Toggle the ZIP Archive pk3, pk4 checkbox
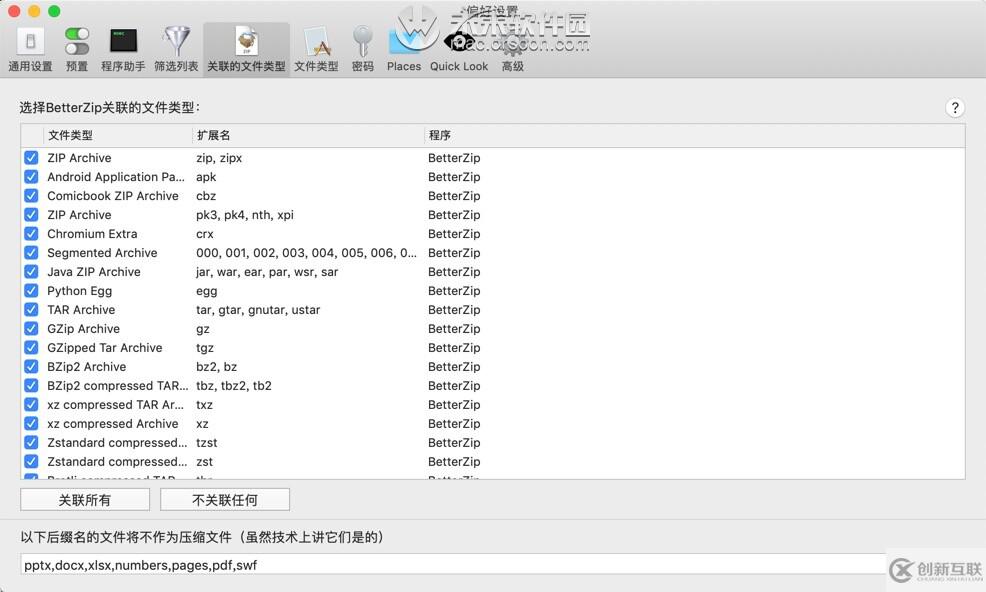986x592 pixels. pyautogui.click(x=31, y=215)
